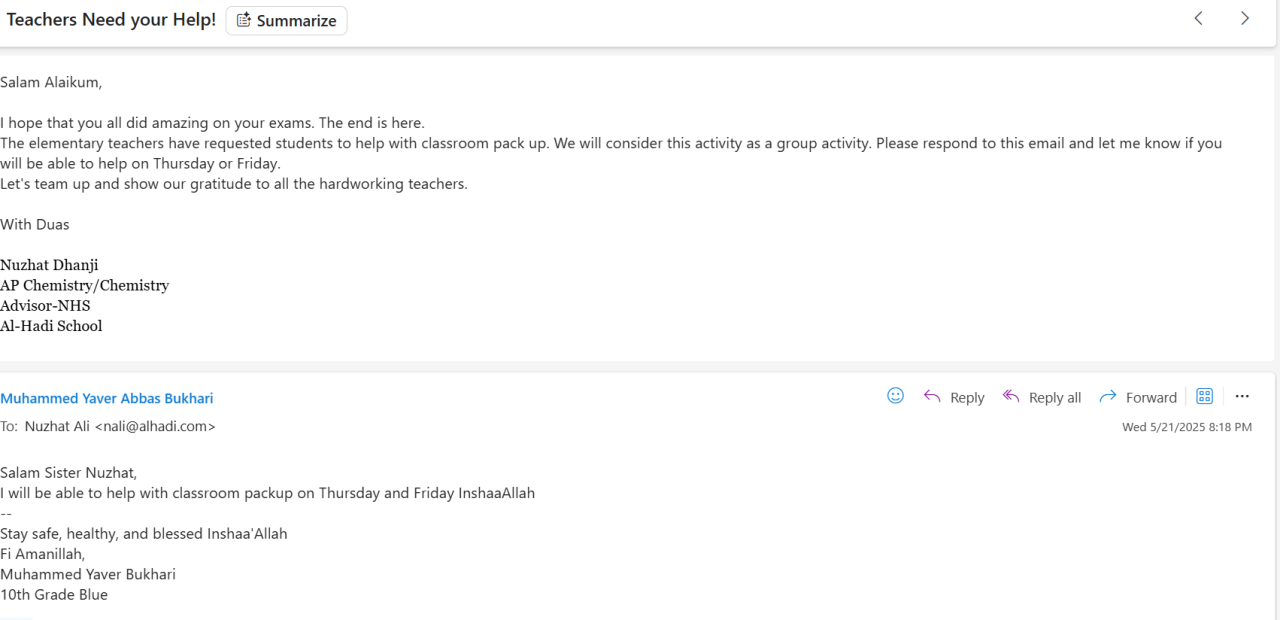Click the subject "Teachers Need your Help!"
The width and height of the screenshot is (1280, 620).
[111, 20]
